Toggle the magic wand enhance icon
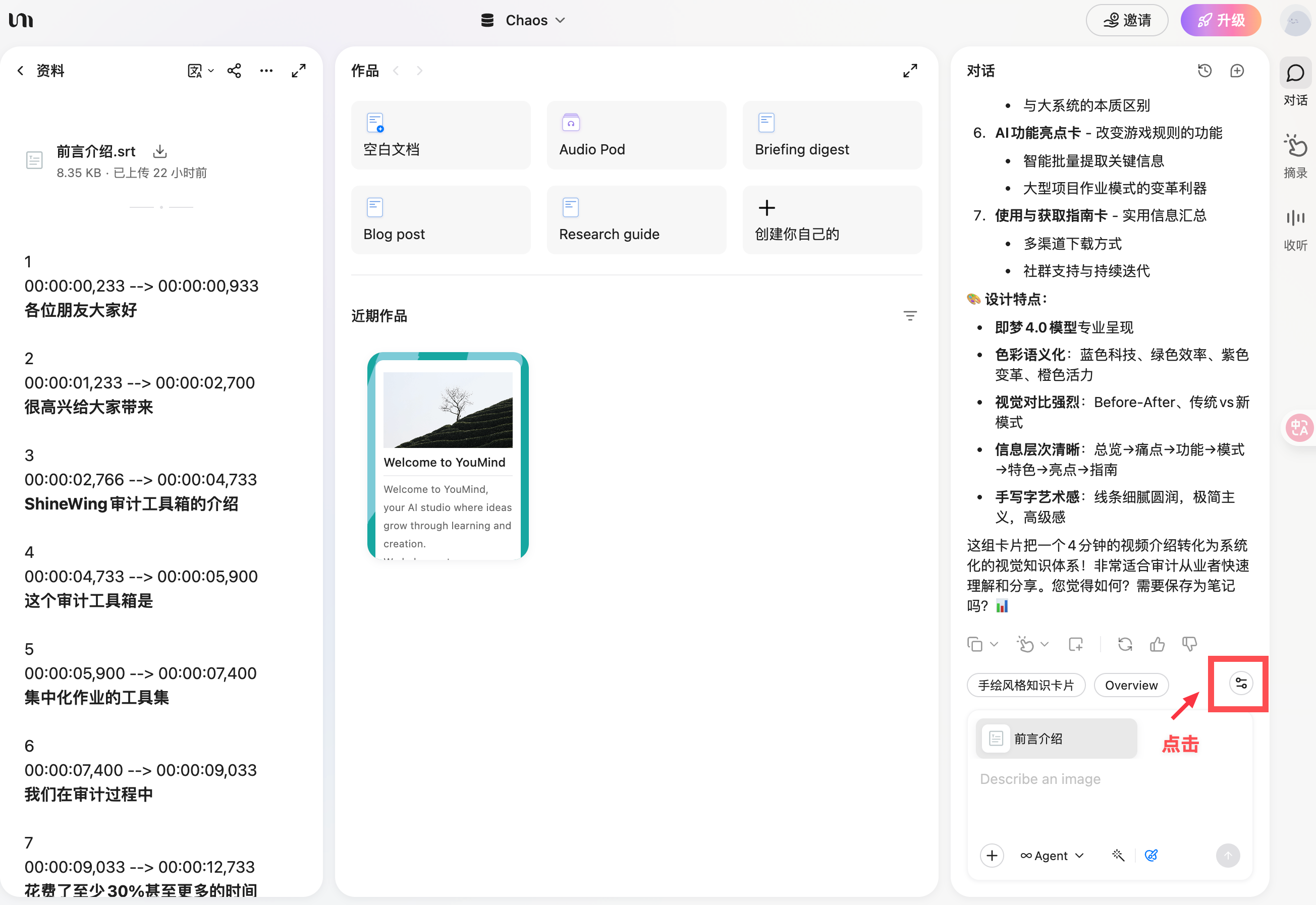1316x905 pixels. click(1118, 855)
